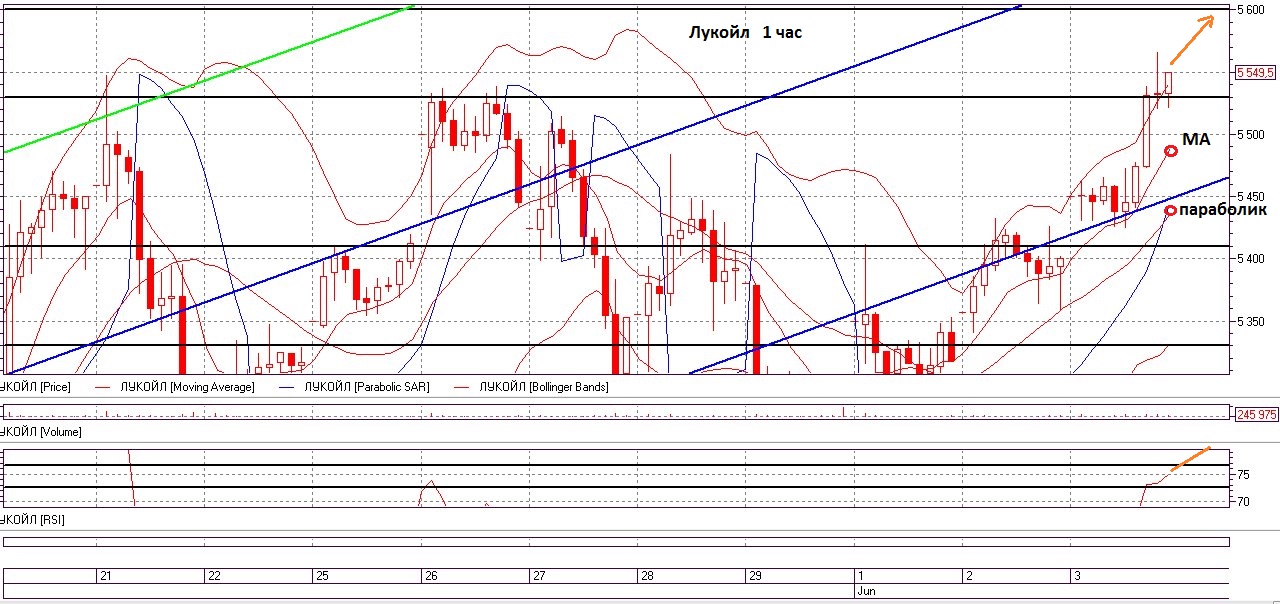1280x604 pixels.
Task: Click the volume value 245 975
Action: pyautogui.click(x=1256, y=414)
